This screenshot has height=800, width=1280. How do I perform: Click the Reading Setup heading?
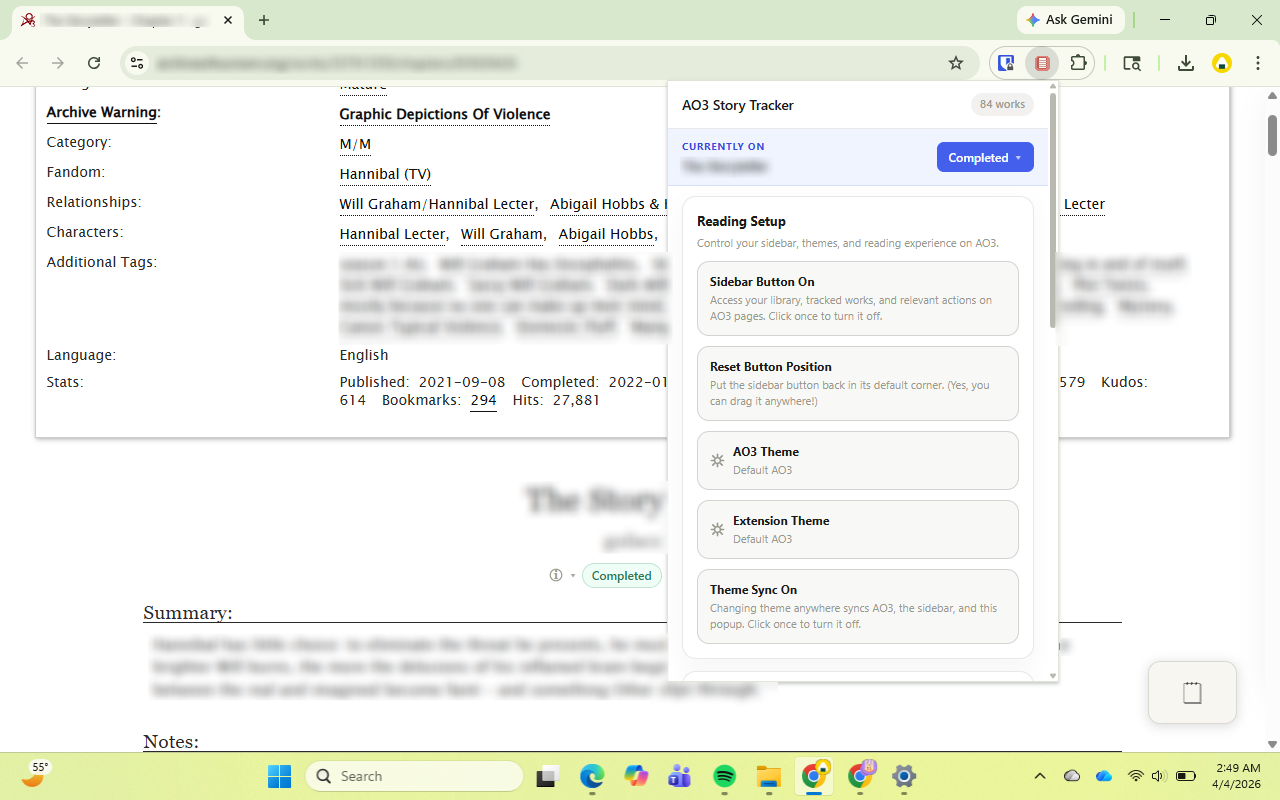tap(741, 221)
